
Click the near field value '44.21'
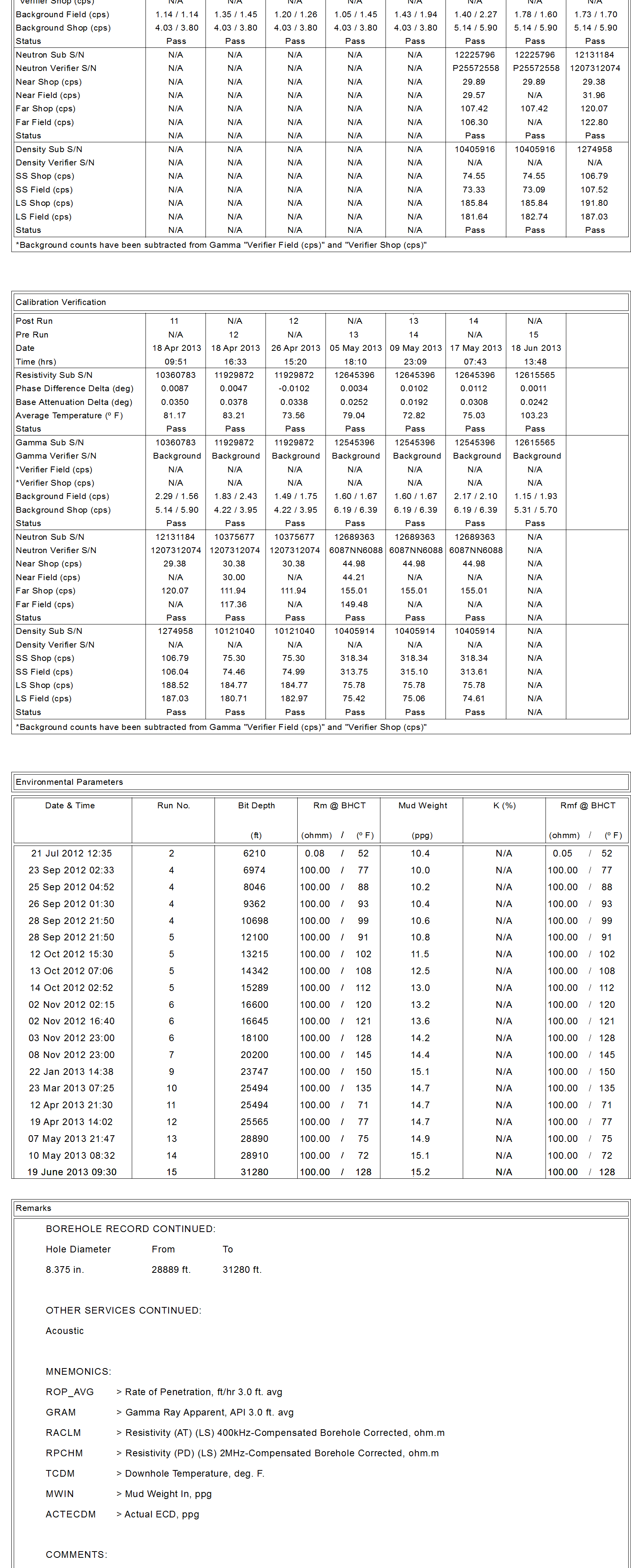pos(354,577)
